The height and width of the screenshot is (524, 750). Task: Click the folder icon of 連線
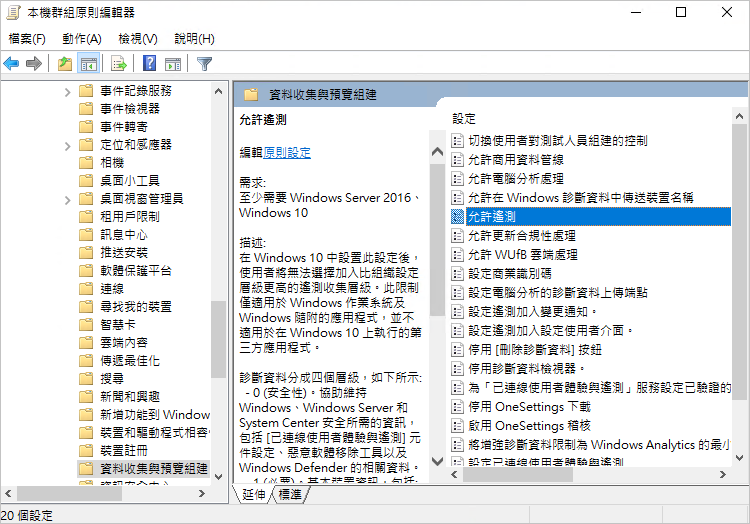tap(86, 289)
